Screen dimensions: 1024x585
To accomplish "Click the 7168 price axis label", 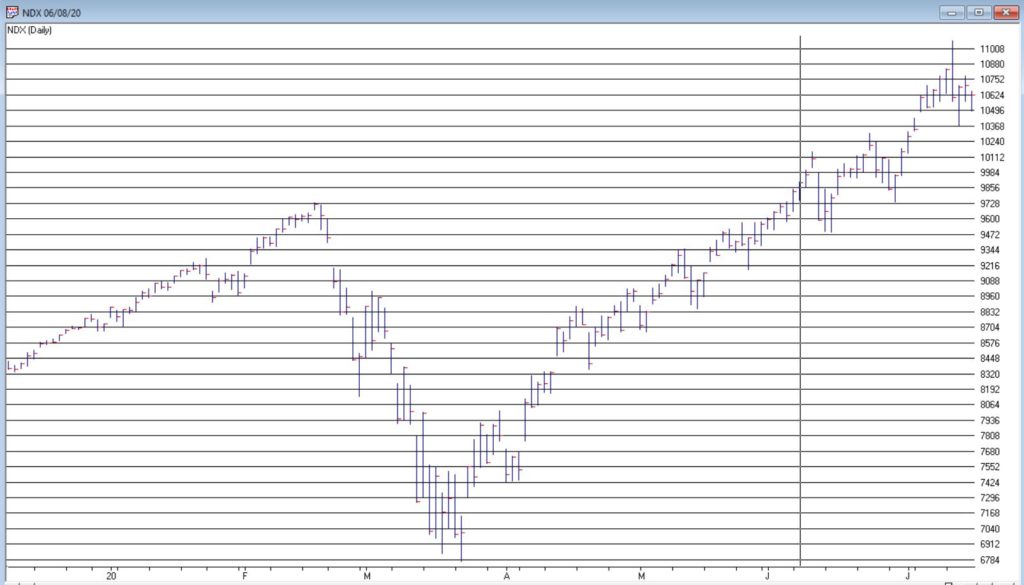I will [992, 514].
